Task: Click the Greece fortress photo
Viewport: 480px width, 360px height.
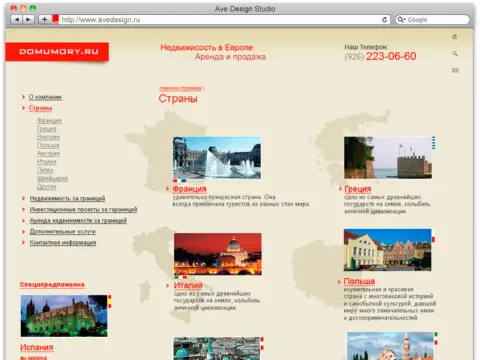Action: tap(388, 158)
